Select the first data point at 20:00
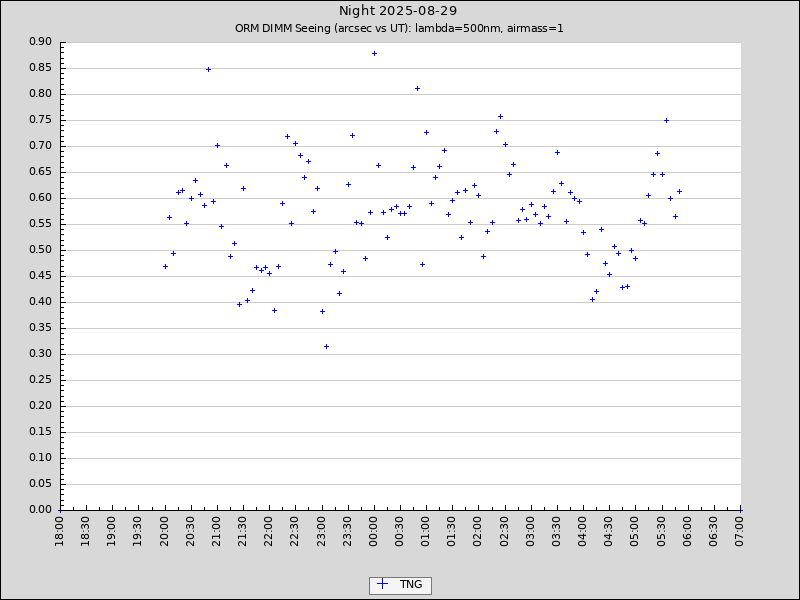The height and width of the screenshot is (600, 800). 165,267
